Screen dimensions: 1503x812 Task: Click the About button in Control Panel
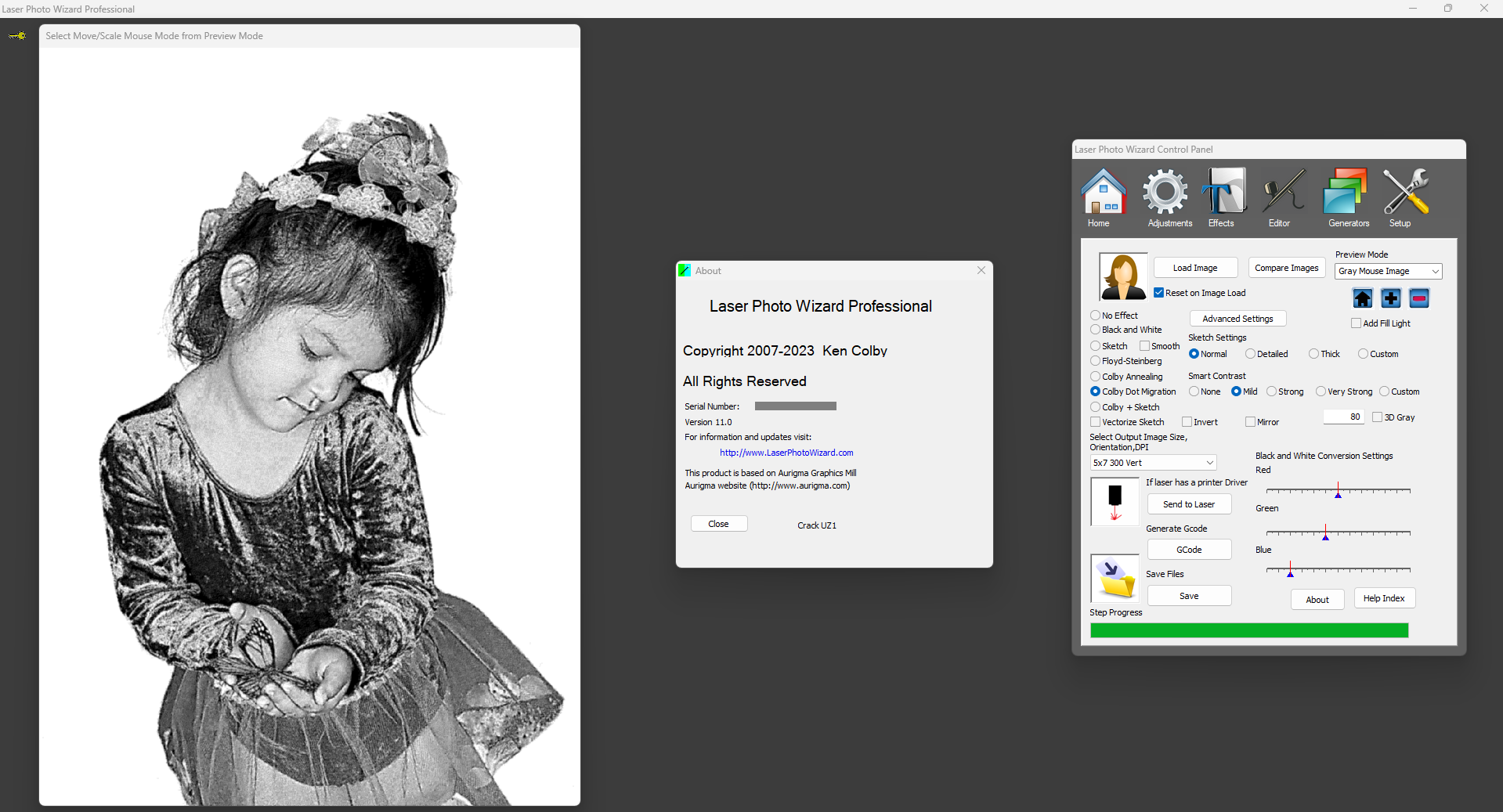coord(1317,600)
